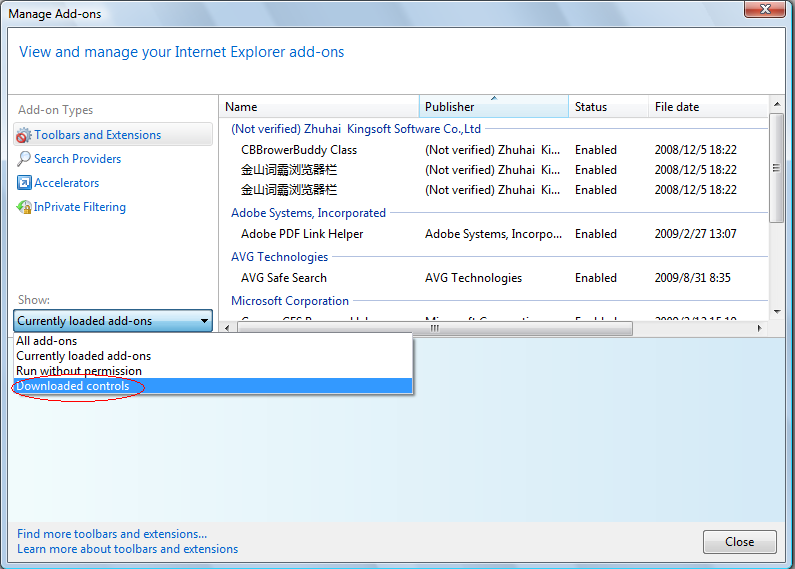Open Find more toolbars and extensions link

112,534
